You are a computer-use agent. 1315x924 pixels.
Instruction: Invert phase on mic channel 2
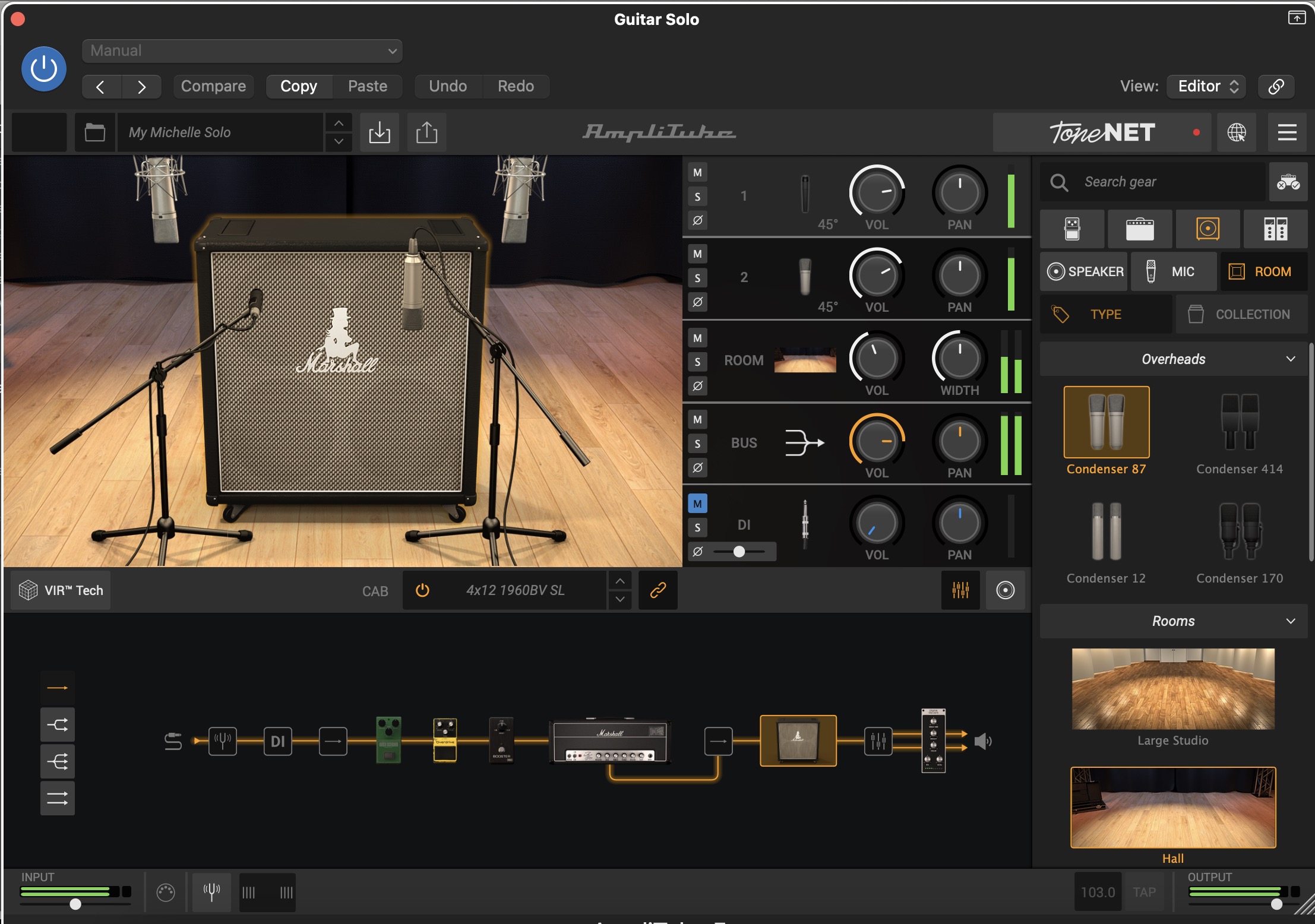(x=697, y=302)
